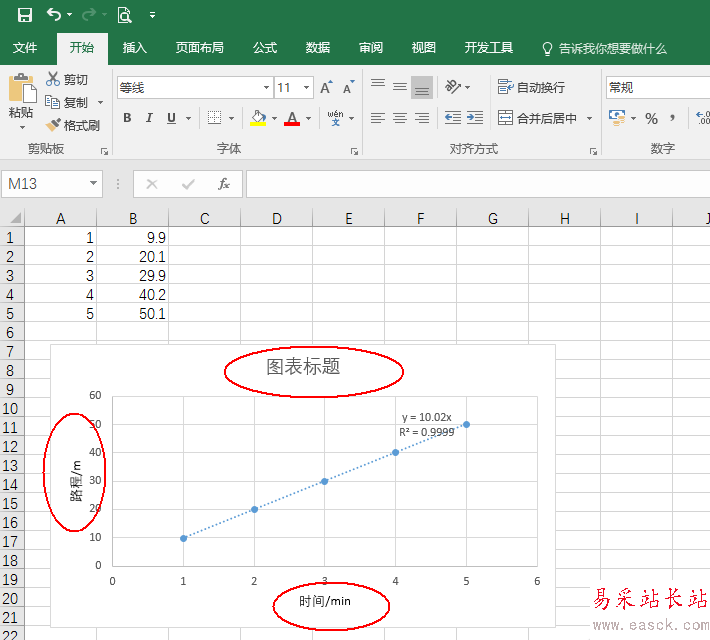
Task: Expand the fill color dropdown arrow
Action: point(274,118)
